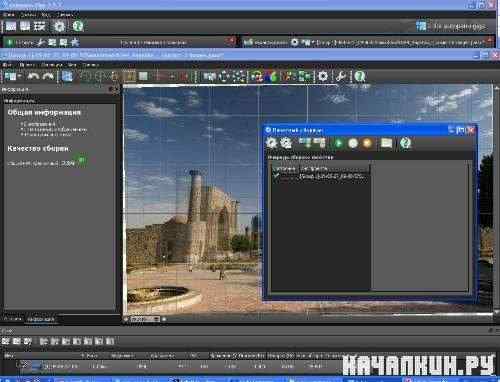Click the Общая информация heading
This screenshot has height=382, width=500.
pyautogui.click(x=44, y=112)
